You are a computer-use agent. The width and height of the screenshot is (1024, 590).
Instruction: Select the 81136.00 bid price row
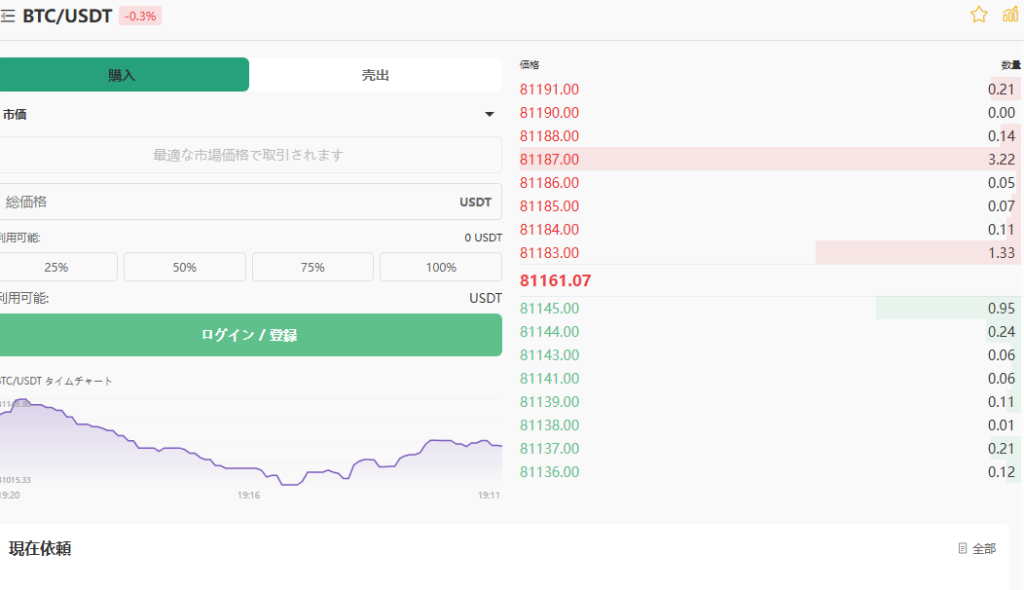(769, 472)
